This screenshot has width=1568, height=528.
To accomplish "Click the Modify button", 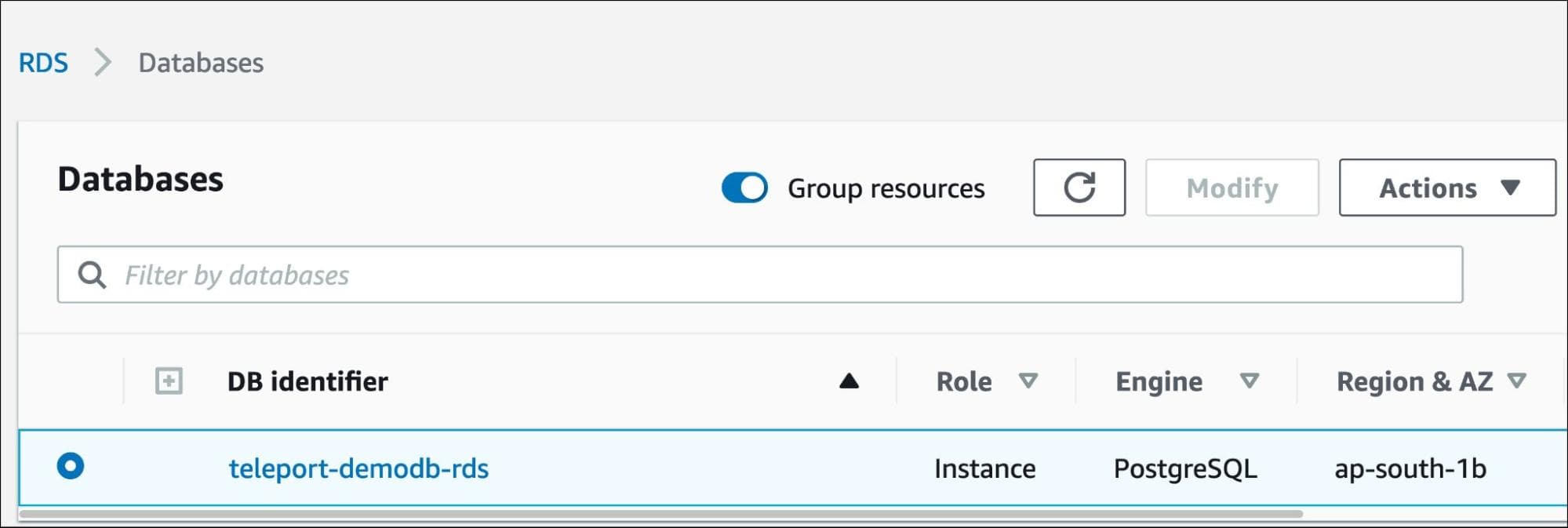I will tap(1231, 188).
